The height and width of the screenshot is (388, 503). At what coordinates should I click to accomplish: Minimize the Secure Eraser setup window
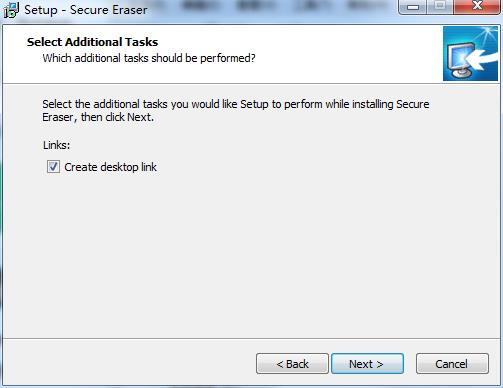(x=413, y=7)
